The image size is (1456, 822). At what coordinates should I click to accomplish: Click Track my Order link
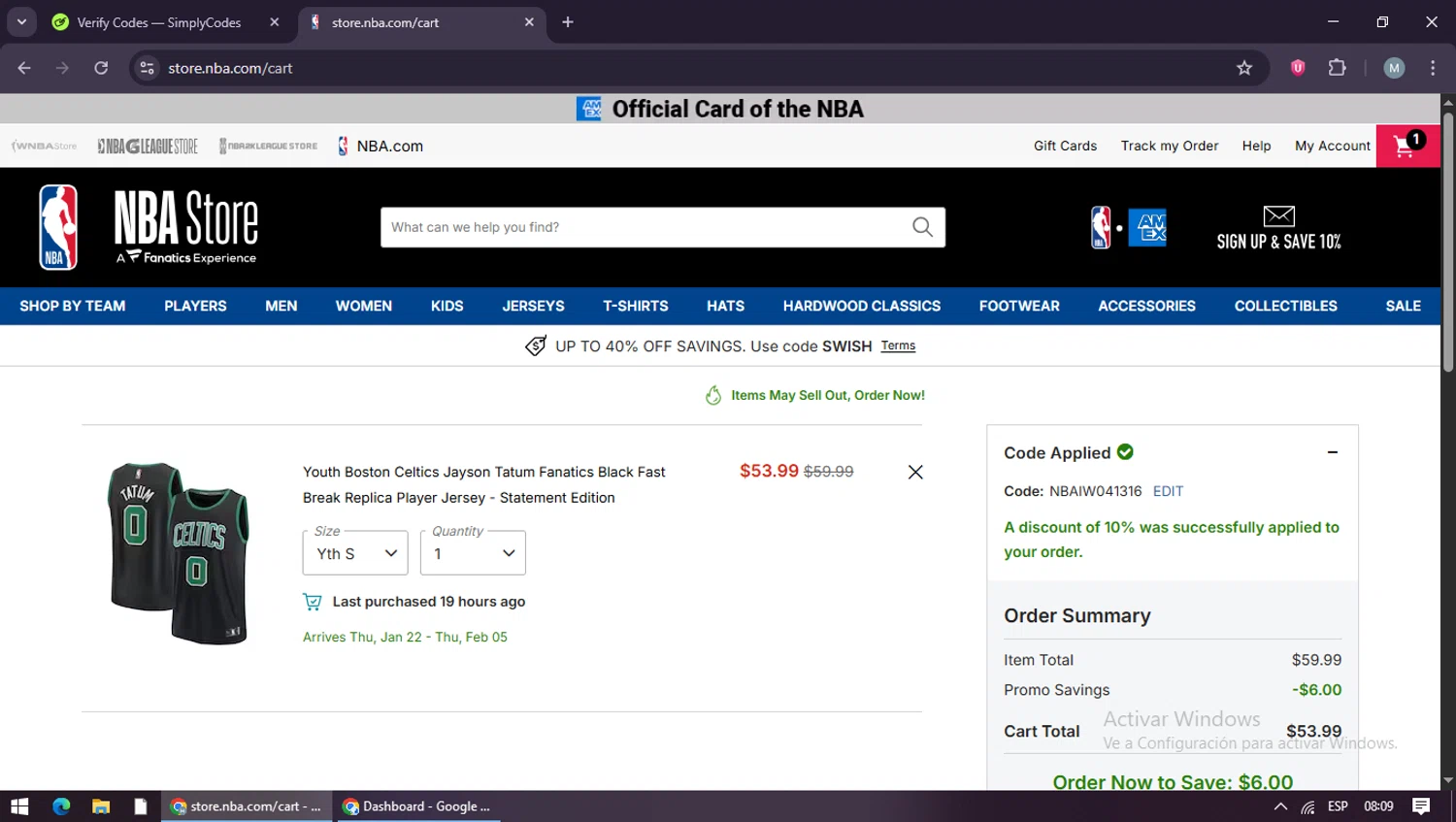point(1170,146)
